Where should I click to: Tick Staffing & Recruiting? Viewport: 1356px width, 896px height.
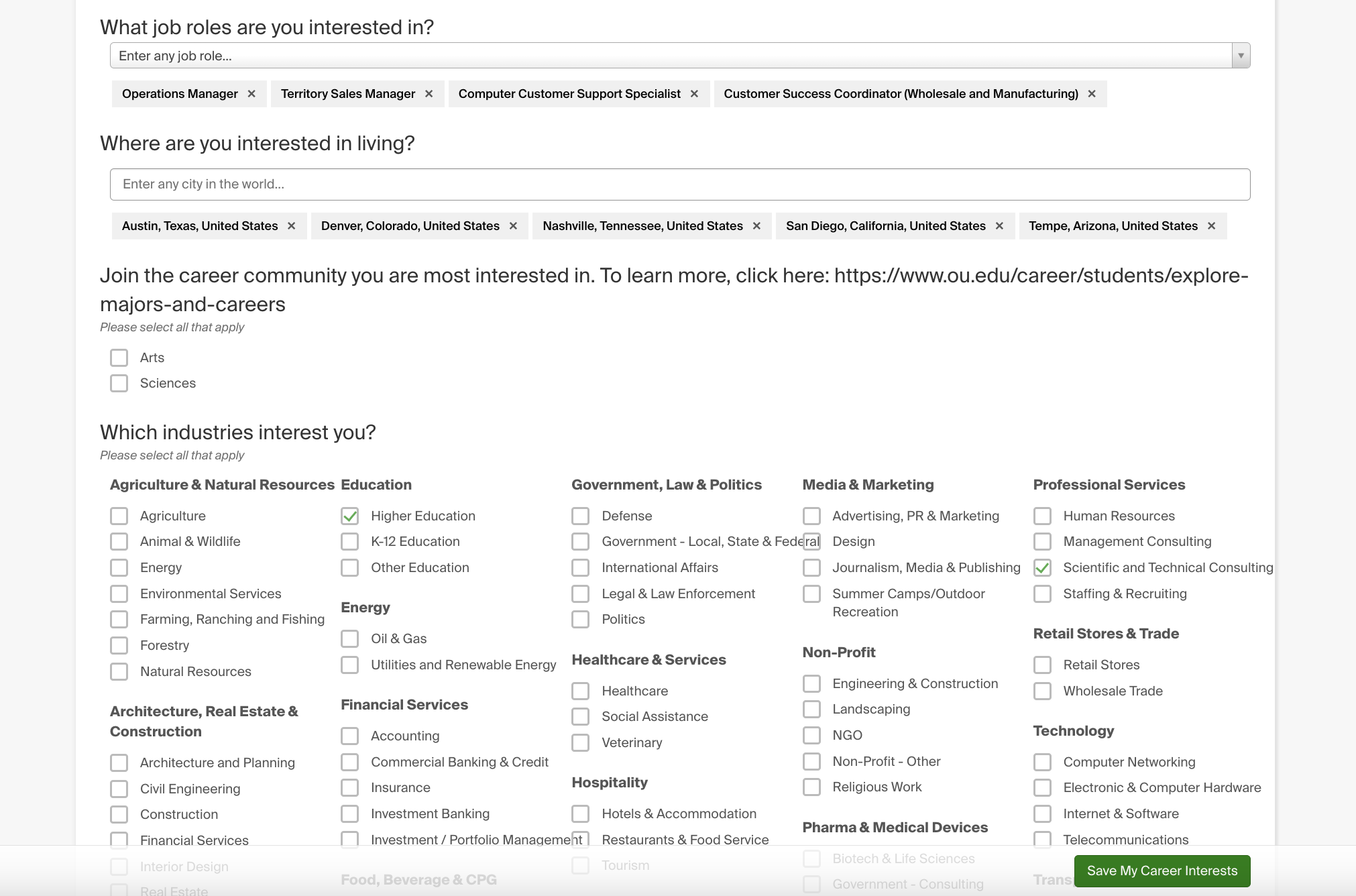point(1042,594)
